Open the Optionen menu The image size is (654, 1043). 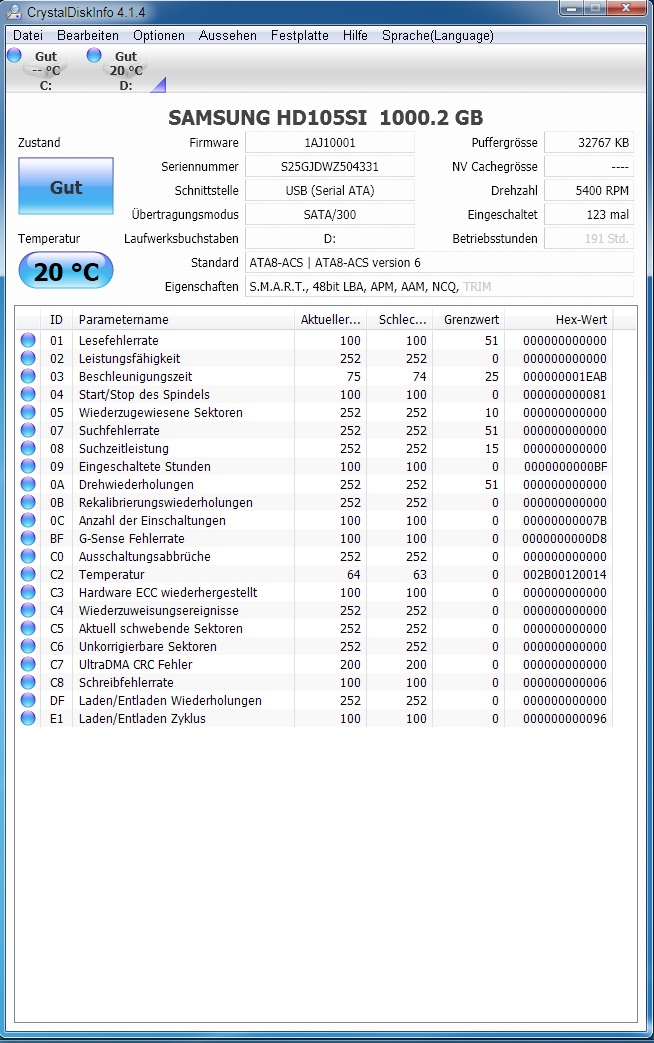click(x=159, y=35)
